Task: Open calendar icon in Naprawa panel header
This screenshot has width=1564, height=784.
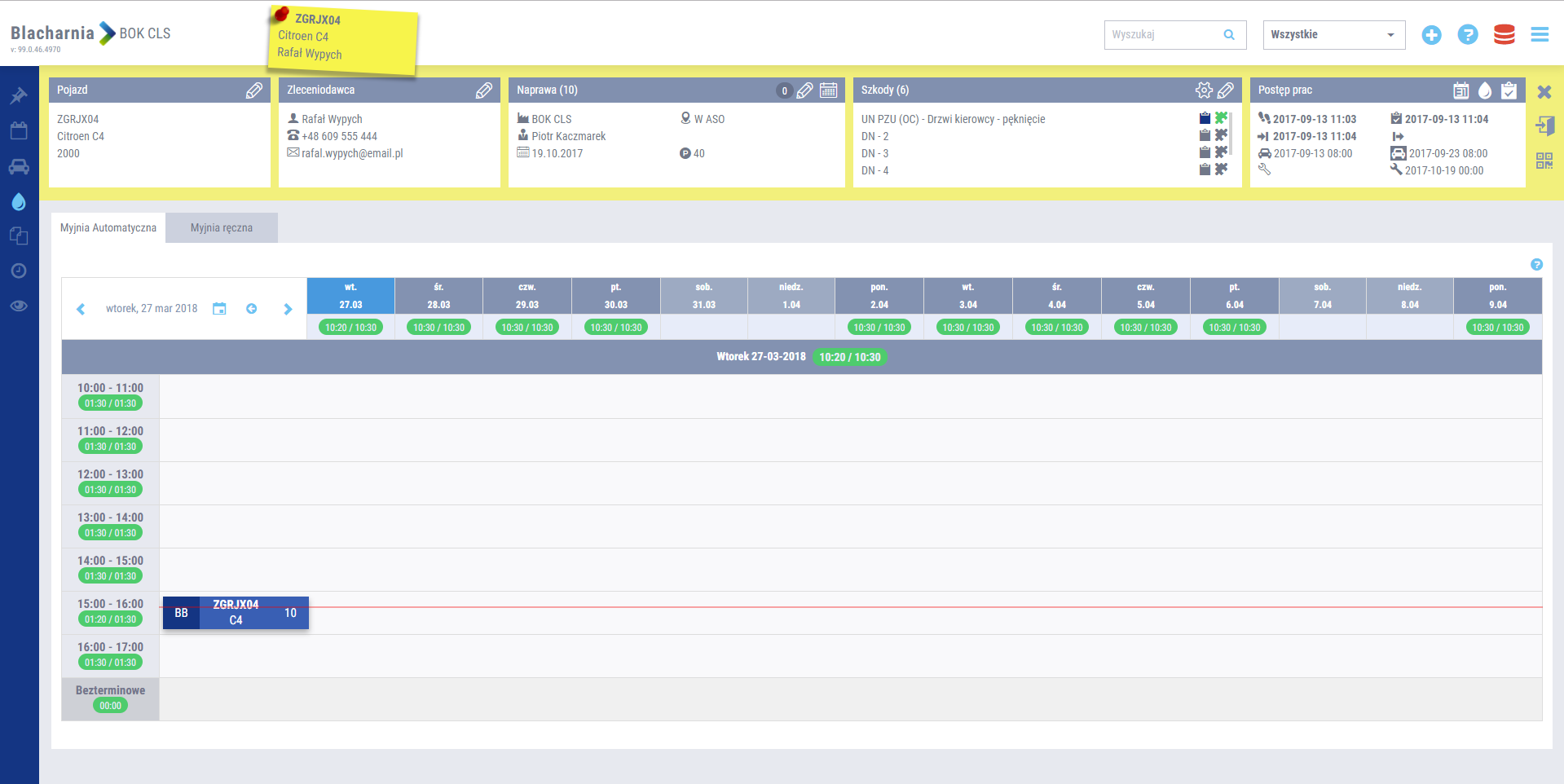Action: coord(828,90)
